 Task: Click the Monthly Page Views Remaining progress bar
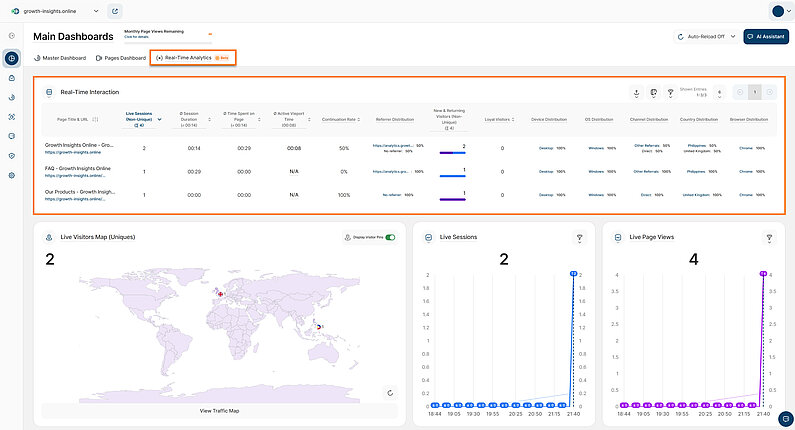[167, 42]
